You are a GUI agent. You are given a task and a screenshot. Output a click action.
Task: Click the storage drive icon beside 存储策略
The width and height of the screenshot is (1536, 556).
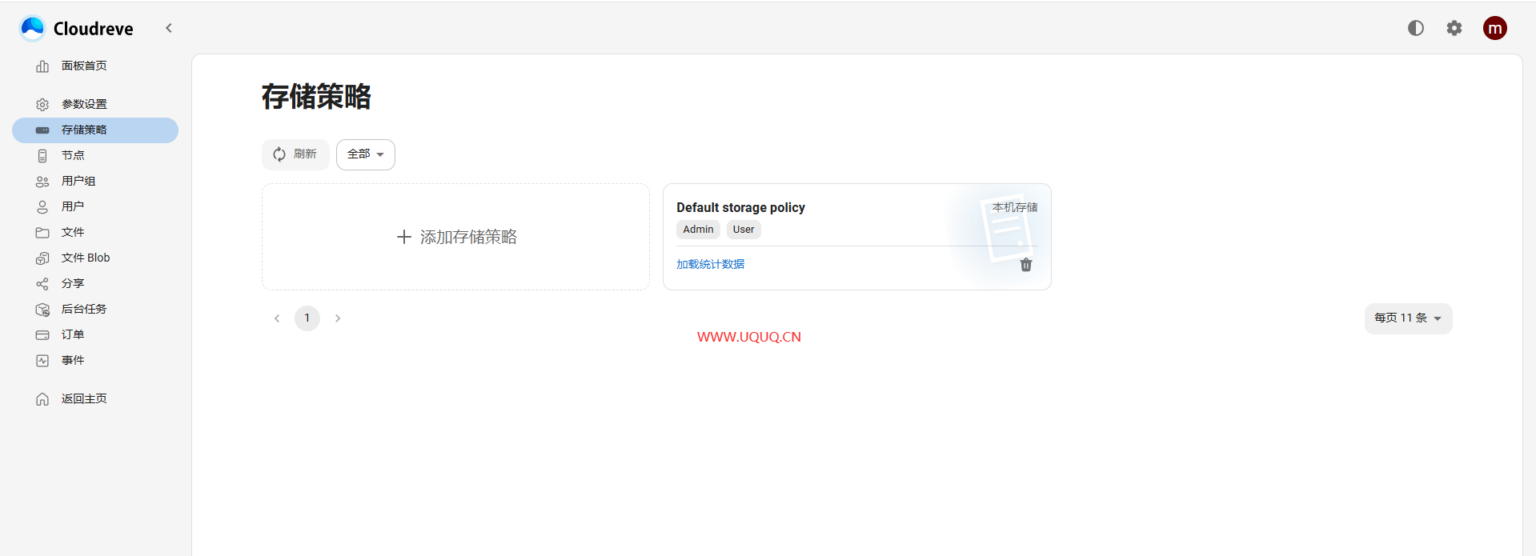click(42, 130)
